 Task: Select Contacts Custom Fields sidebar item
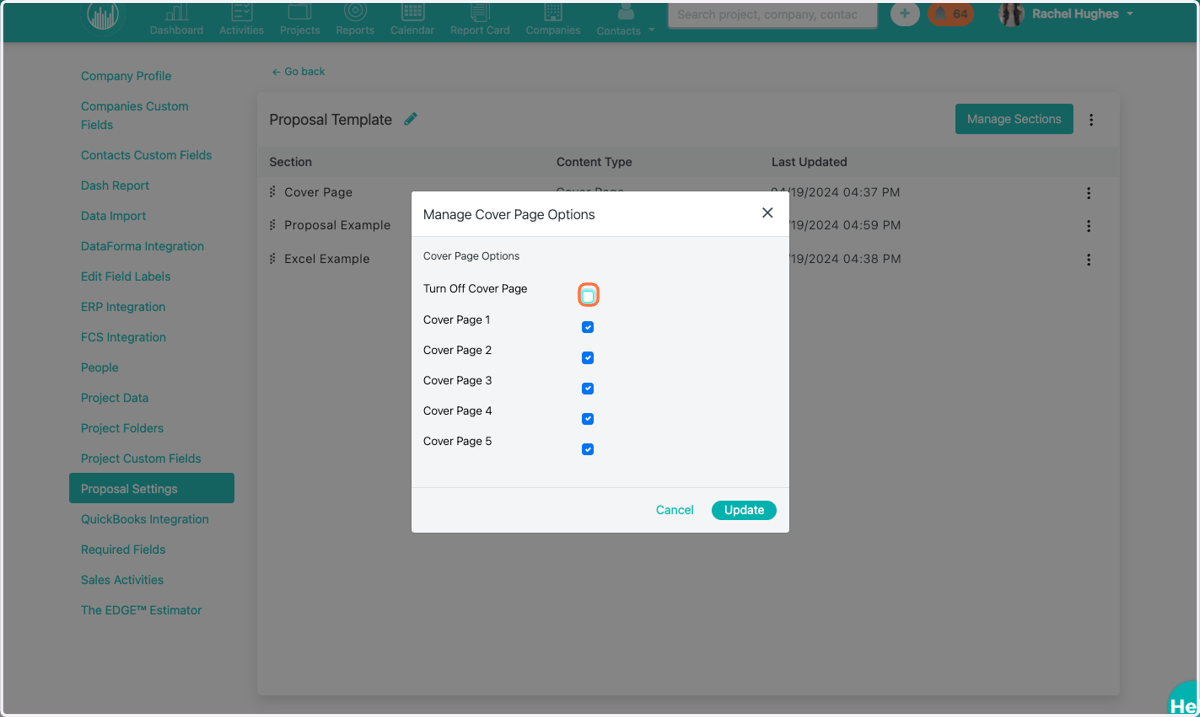tap(146, 155)
